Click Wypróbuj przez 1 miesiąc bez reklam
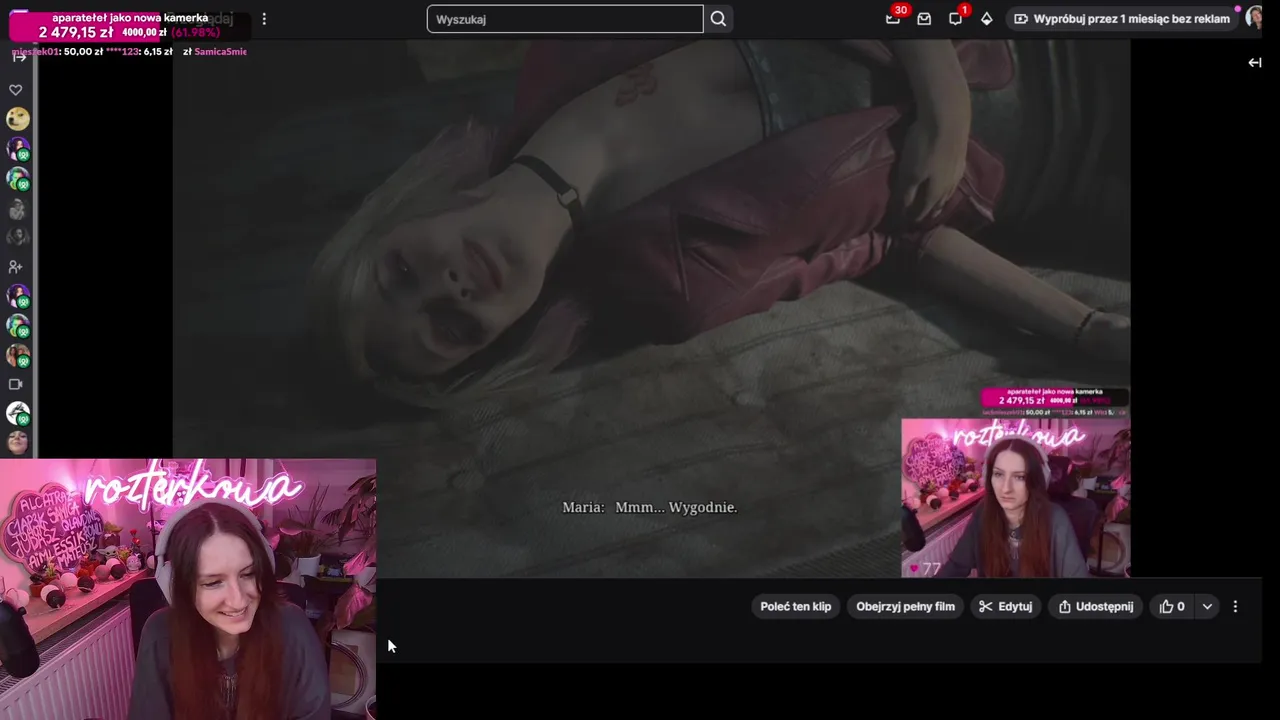1280x720 pixels. tap(1121, 19)
